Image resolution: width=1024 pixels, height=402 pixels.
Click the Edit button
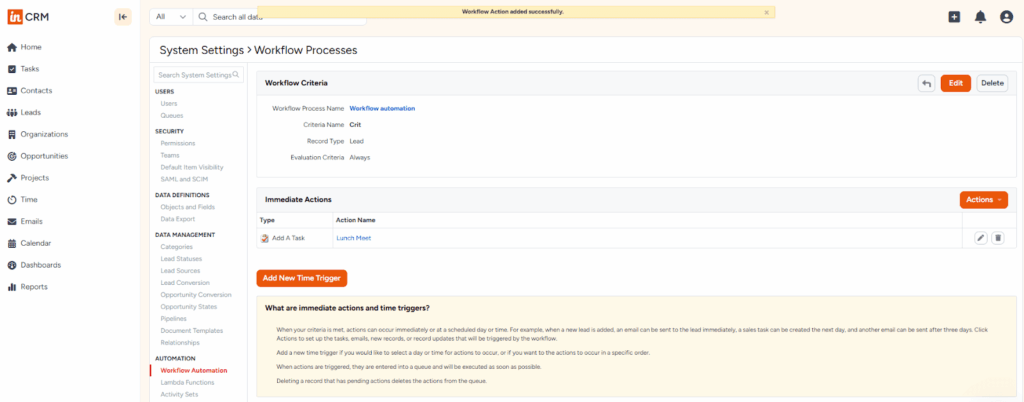[955, 83]
